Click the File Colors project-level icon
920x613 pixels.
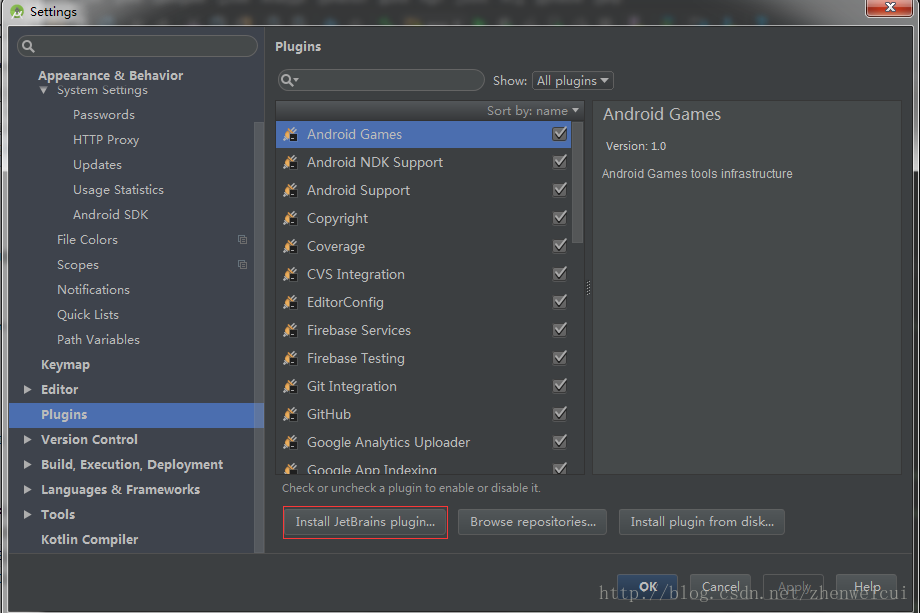point(242,239)
